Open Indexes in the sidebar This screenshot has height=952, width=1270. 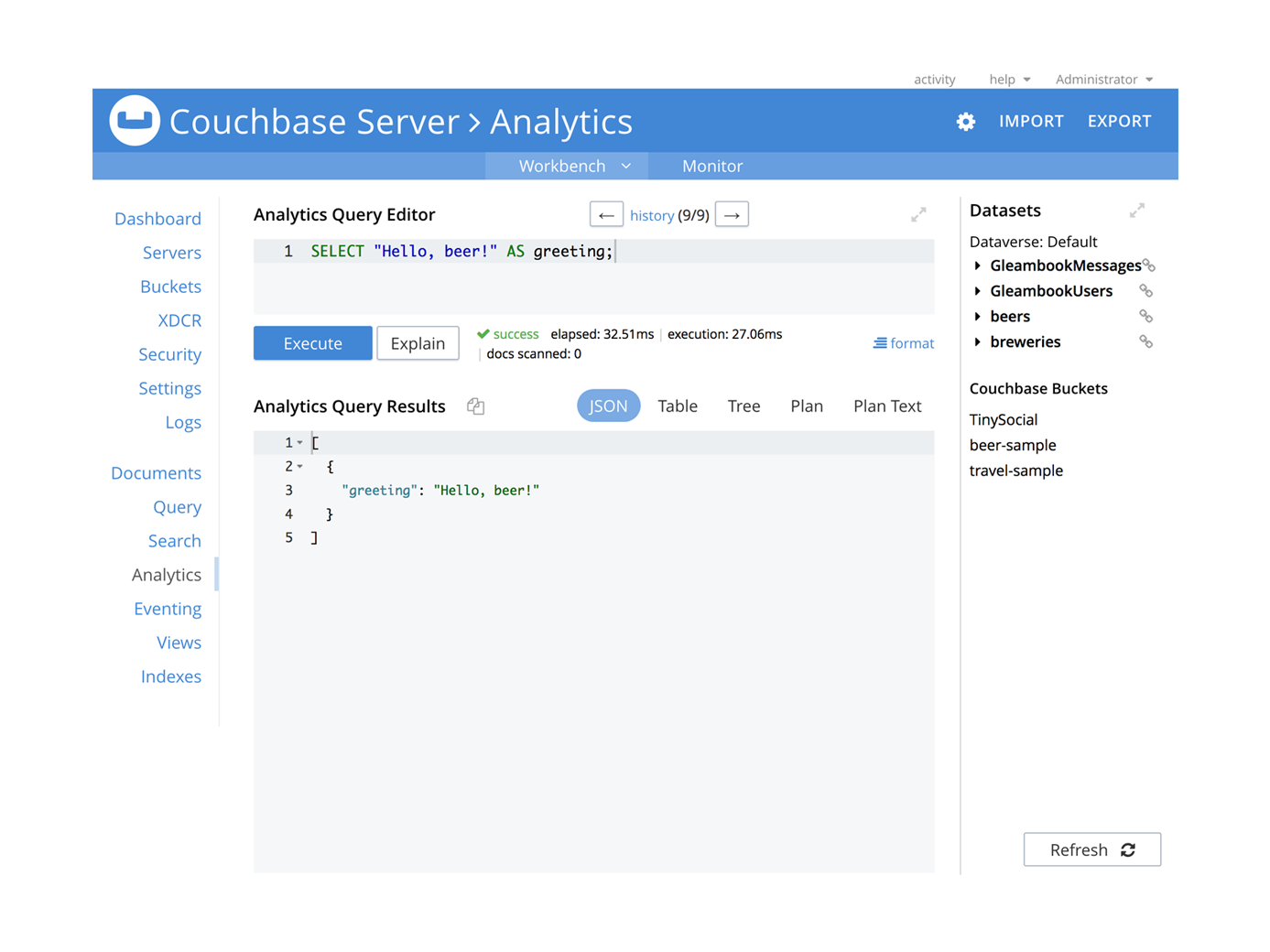coord(170,676)
